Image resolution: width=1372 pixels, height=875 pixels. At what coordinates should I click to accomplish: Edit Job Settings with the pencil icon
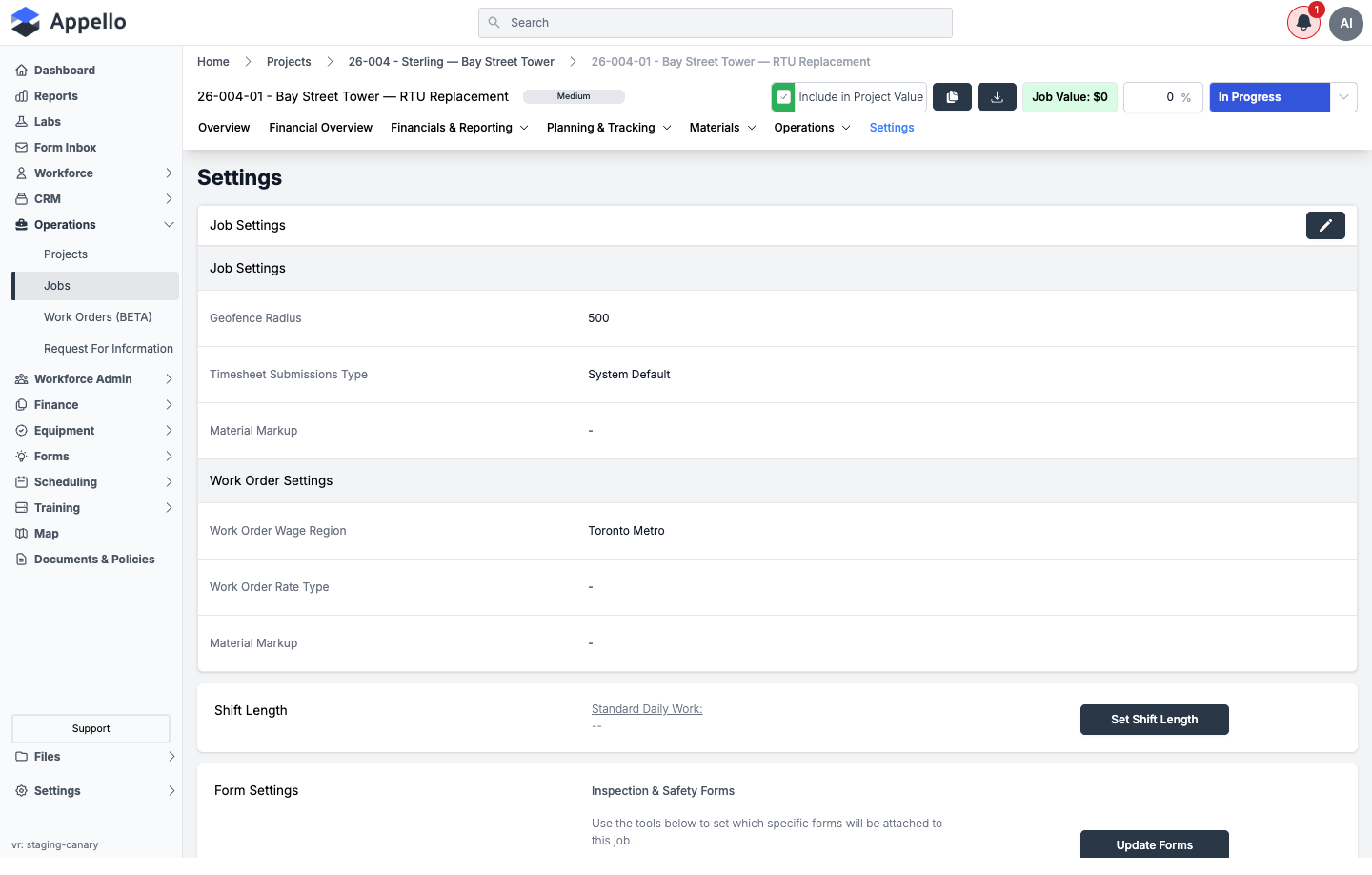pos(1325,226)
